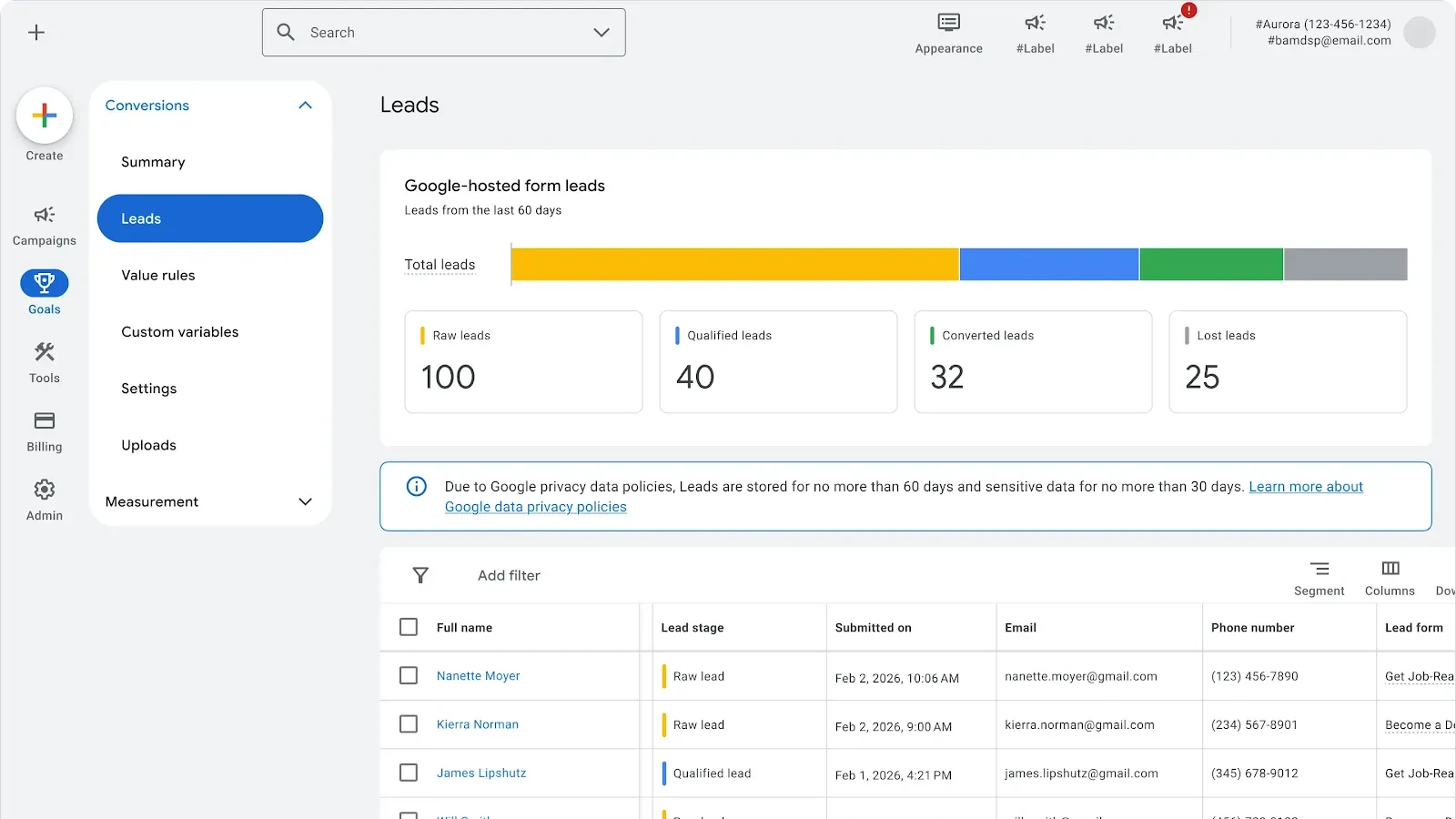Open the Admin gear icon
Image resolution: width=1456 pixels, height=819 pixels.
[x=45, y=490]
